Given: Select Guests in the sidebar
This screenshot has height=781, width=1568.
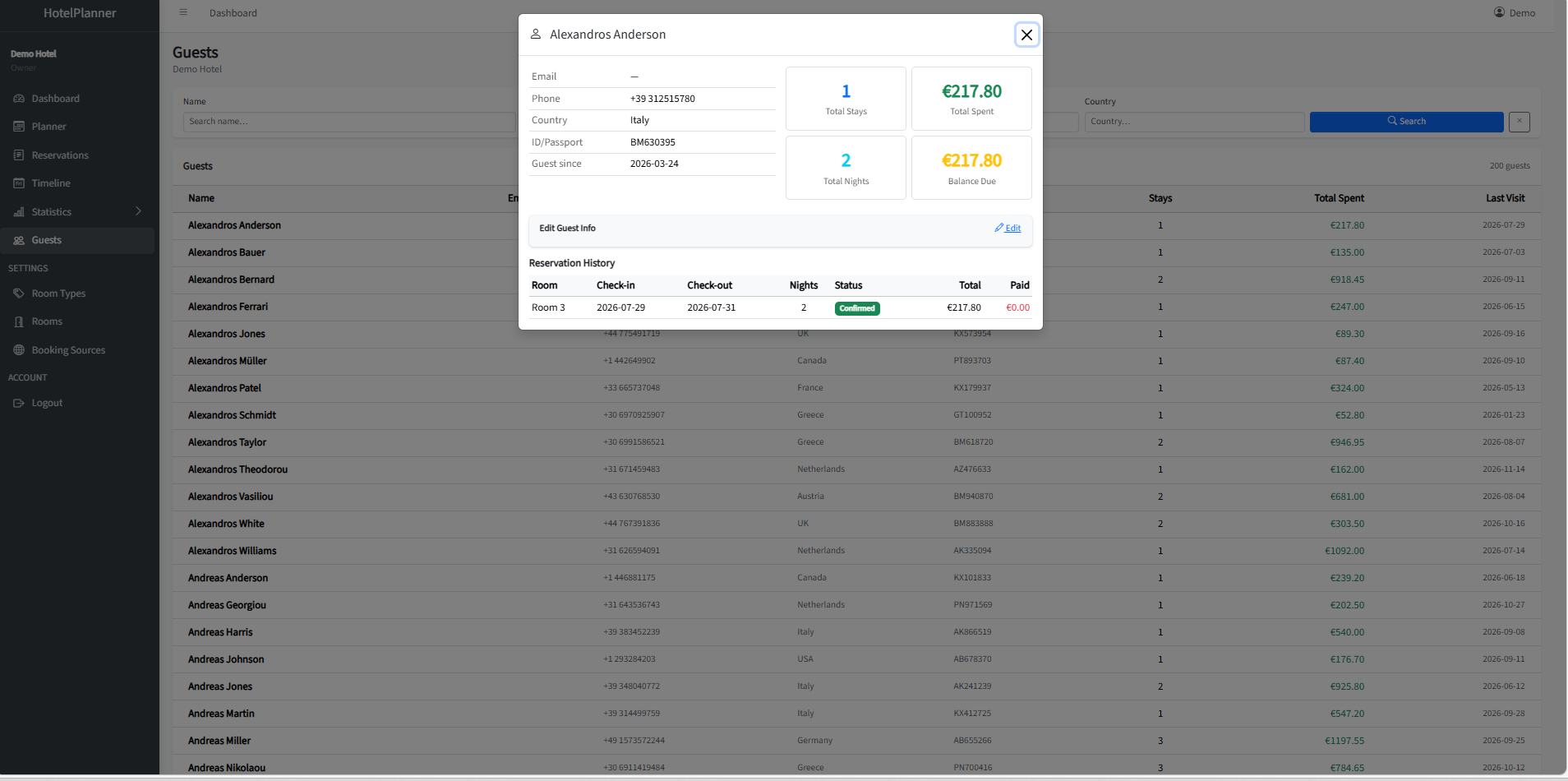Looking at the screenshot, I should click(x=77, y=240).
